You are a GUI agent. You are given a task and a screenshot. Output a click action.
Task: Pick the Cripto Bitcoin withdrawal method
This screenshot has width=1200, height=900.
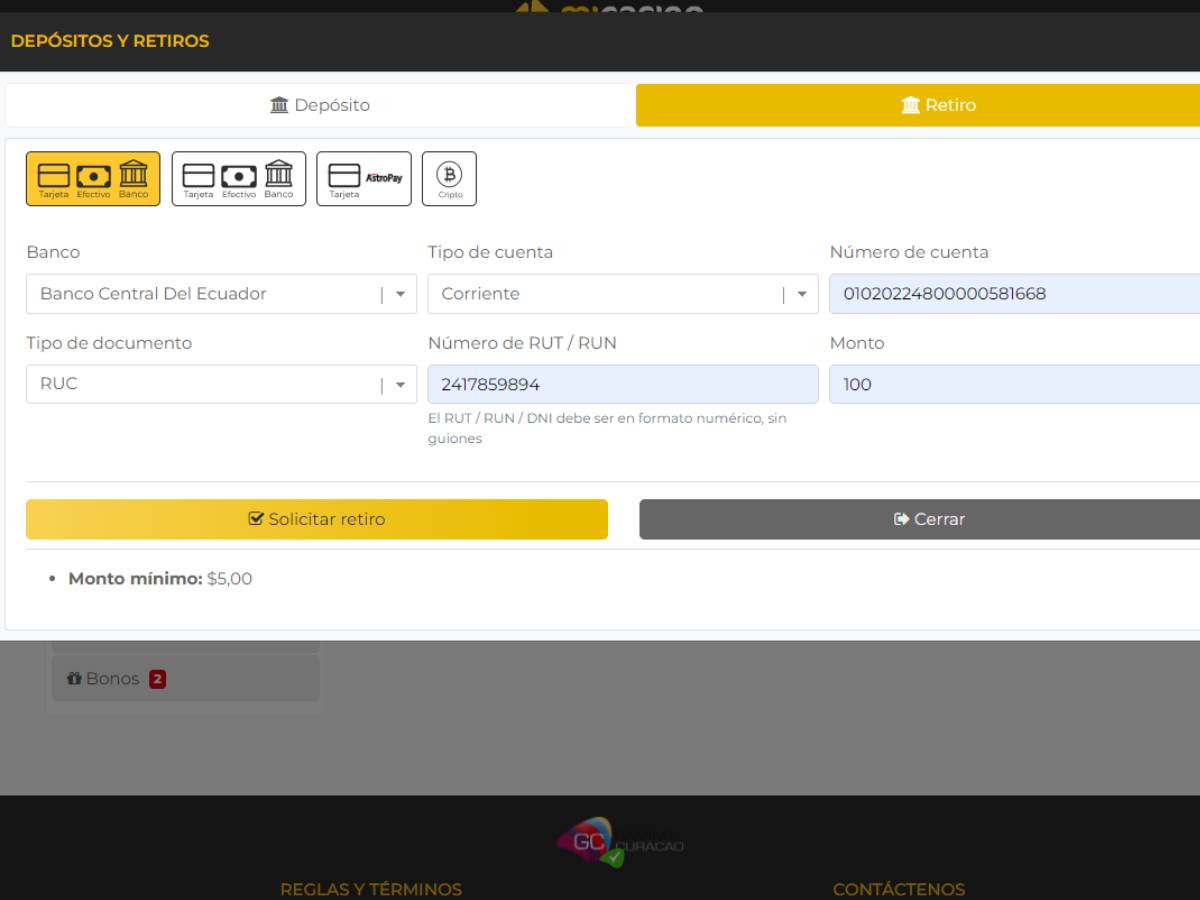450,178
